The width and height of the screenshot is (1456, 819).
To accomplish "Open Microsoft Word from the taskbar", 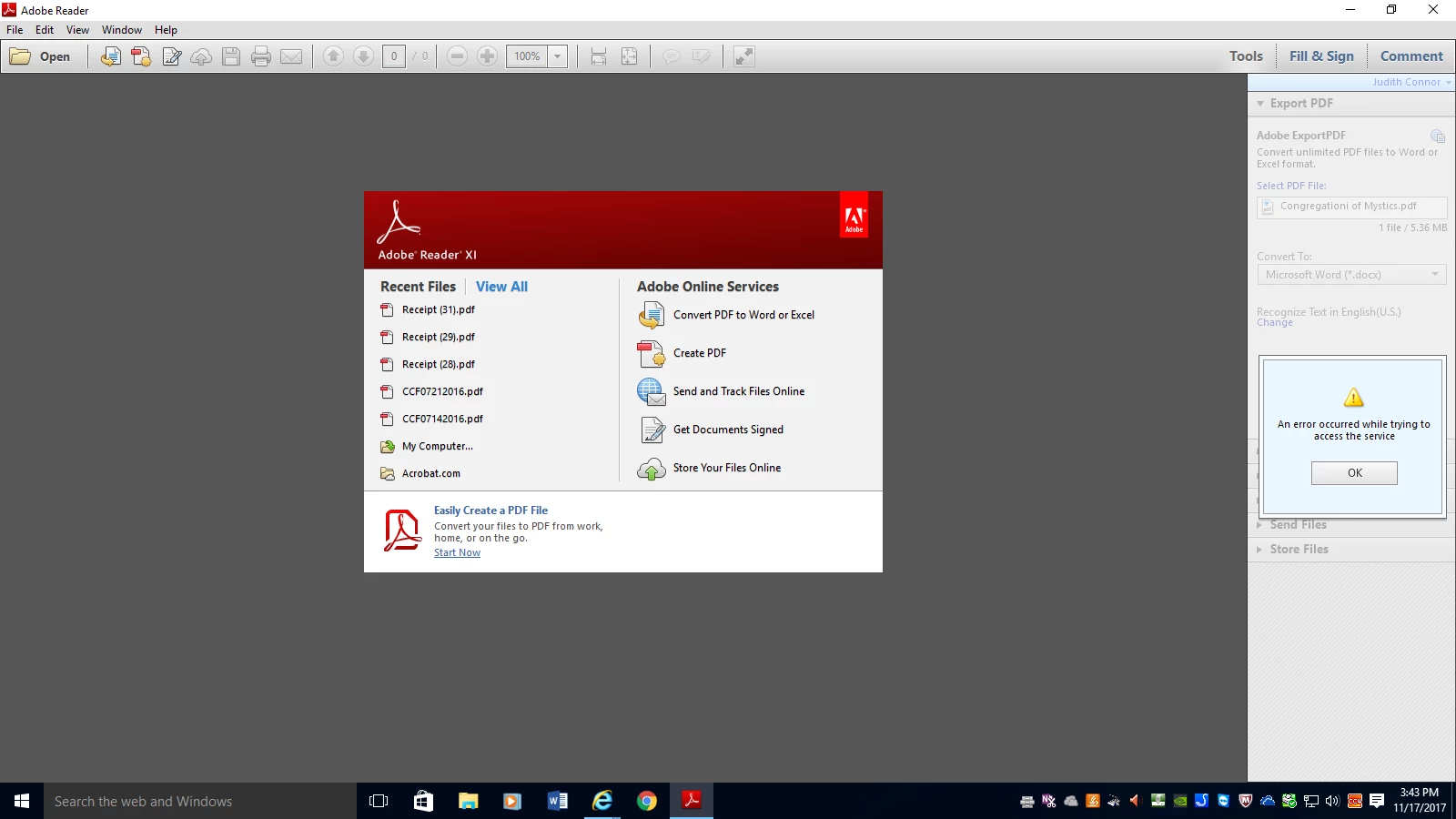I will click(557, 801).
